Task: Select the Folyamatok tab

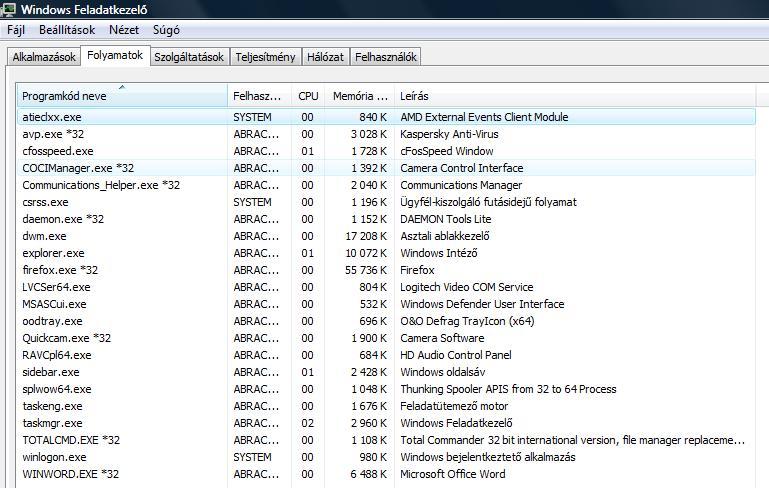Action: click(115, 55)
